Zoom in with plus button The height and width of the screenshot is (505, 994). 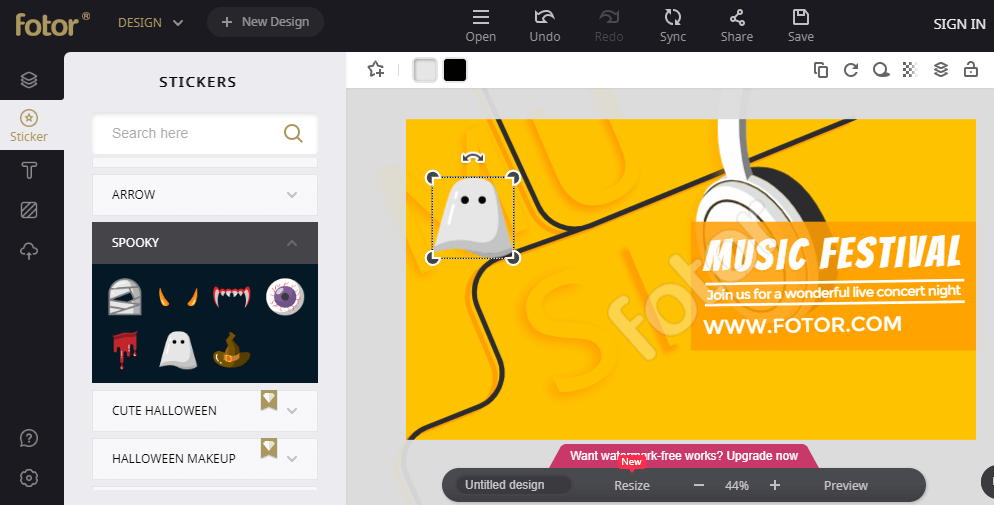(x=775, y=485)
